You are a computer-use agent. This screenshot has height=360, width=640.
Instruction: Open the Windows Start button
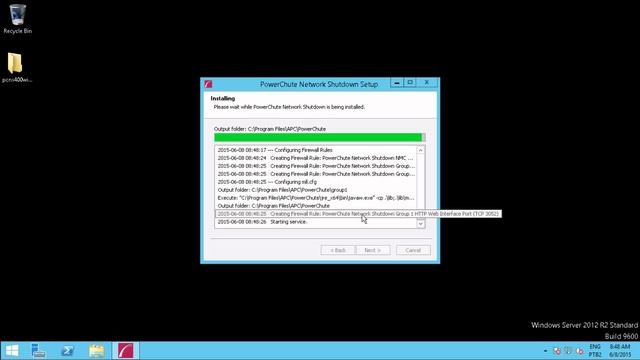[12, 351]
